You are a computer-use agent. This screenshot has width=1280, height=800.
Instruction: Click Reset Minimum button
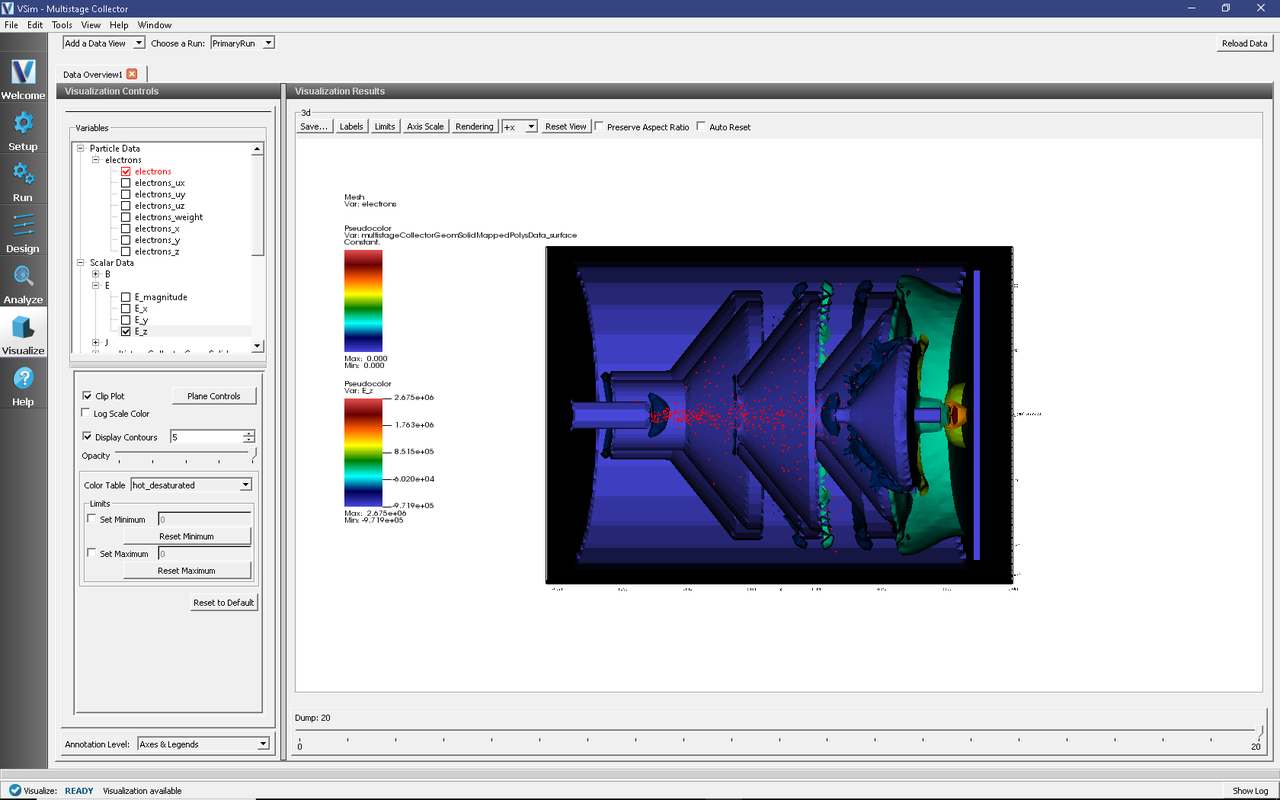[186, 537]
